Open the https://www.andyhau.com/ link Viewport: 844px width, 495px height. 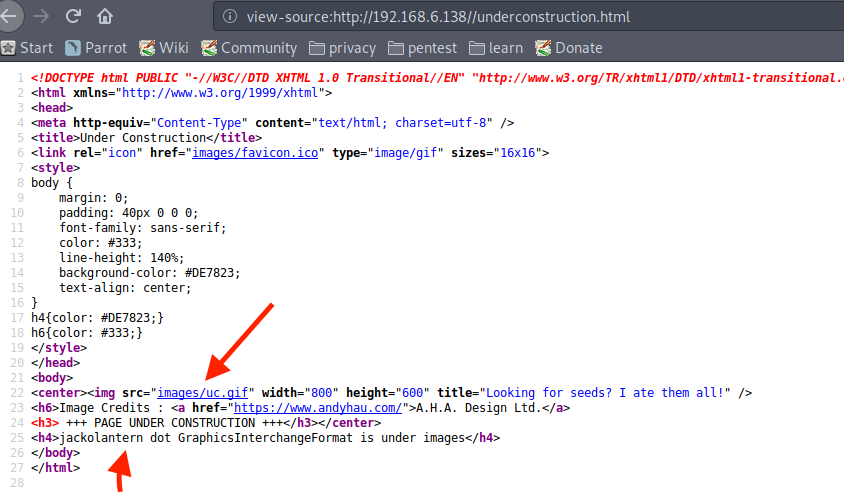pyautogui.click(x=318, y=408)
